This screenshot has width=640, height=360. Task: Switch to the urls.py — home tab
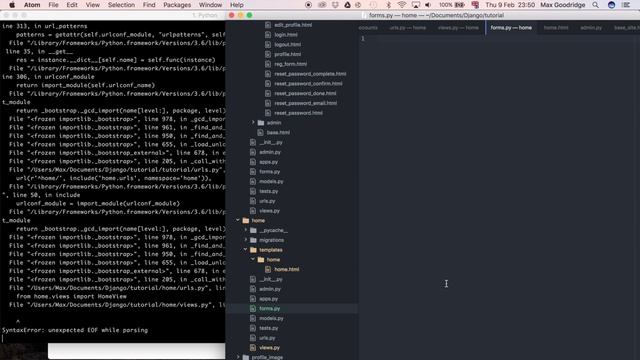408,28
